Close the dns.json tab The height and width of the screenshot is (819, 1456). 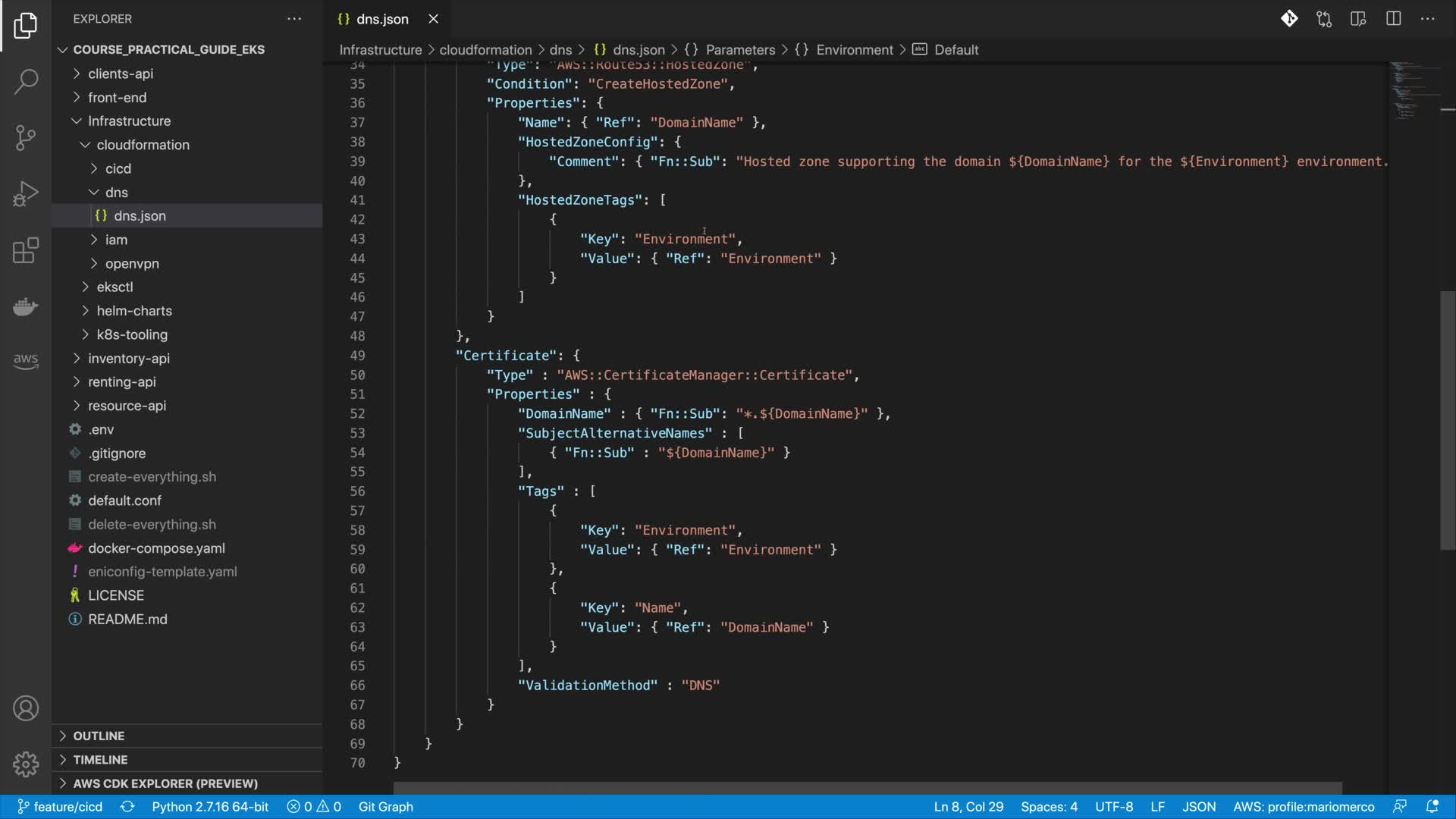[x=433, y=19]
